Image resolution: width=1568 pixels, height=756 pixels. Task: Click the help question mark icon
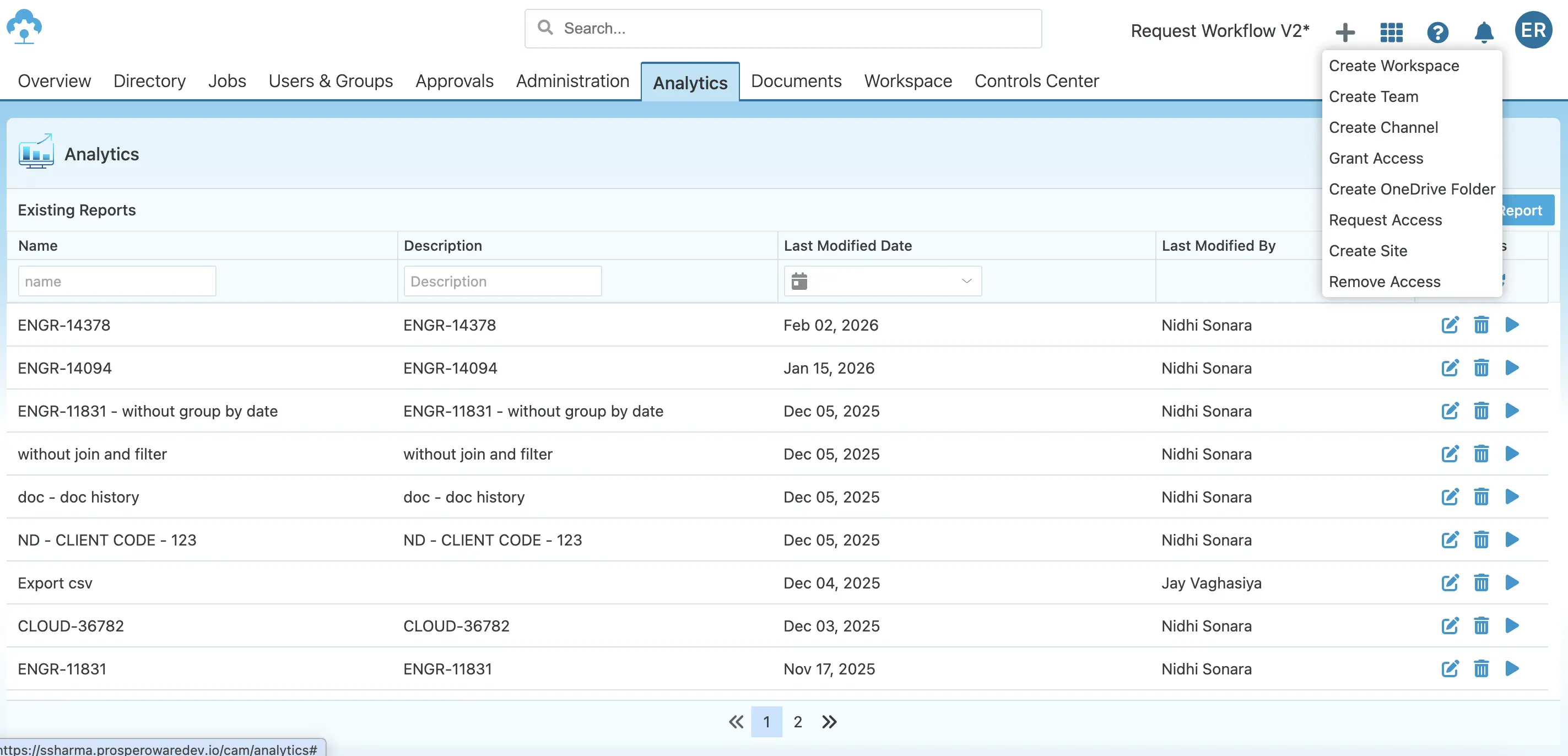[1437, 31]
